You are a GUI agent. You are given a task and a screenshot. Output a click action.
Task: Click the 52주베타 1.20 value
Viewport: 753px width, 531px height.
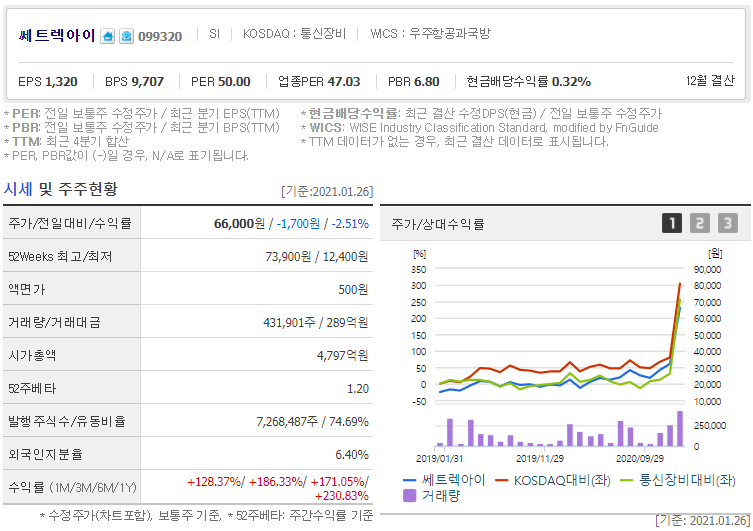point(358,389)
